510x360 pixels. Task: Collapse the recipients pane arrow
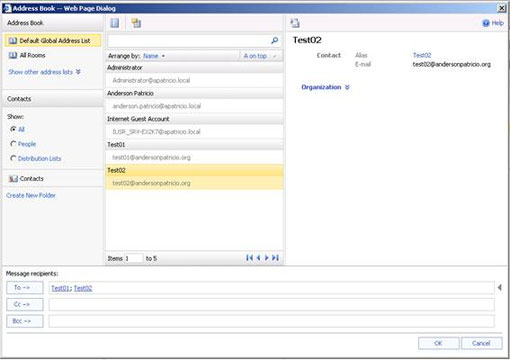click(499, 287)
